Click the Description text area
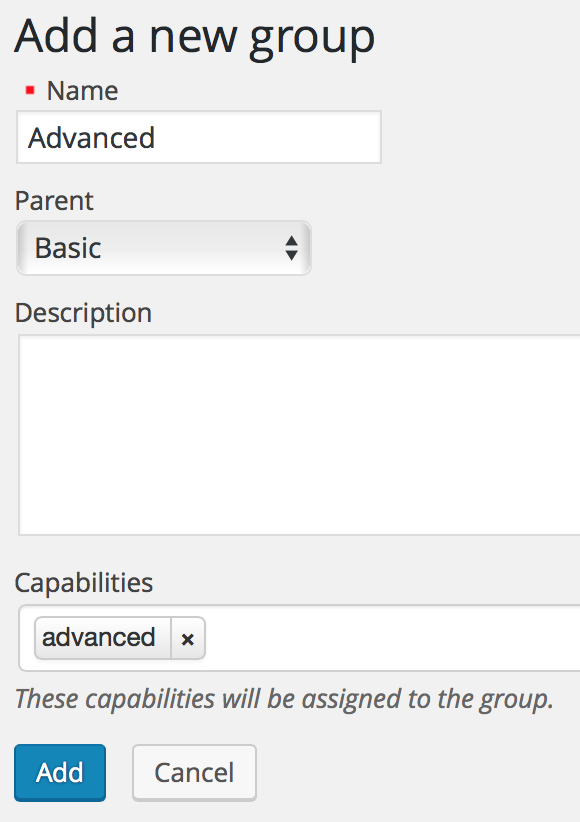This screenshot has width=580, height=822. (x=290, y=430)
